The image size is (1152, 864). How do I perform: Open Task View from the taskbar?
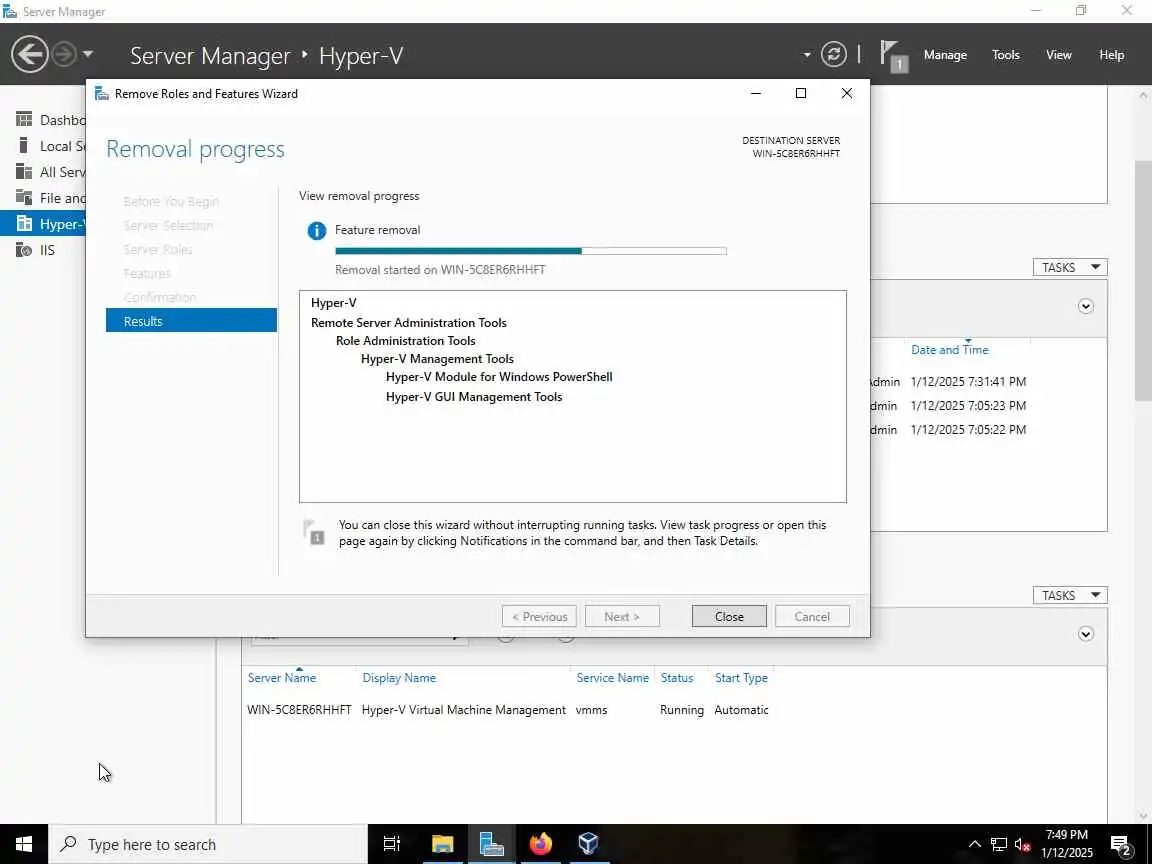pos(392,844)
